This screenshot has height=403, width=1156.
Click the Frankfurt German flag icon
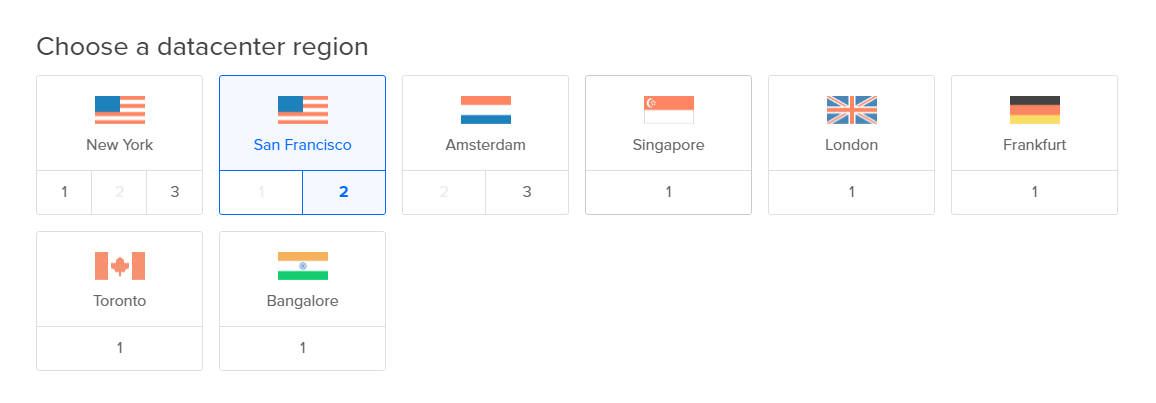[1035, 110]
